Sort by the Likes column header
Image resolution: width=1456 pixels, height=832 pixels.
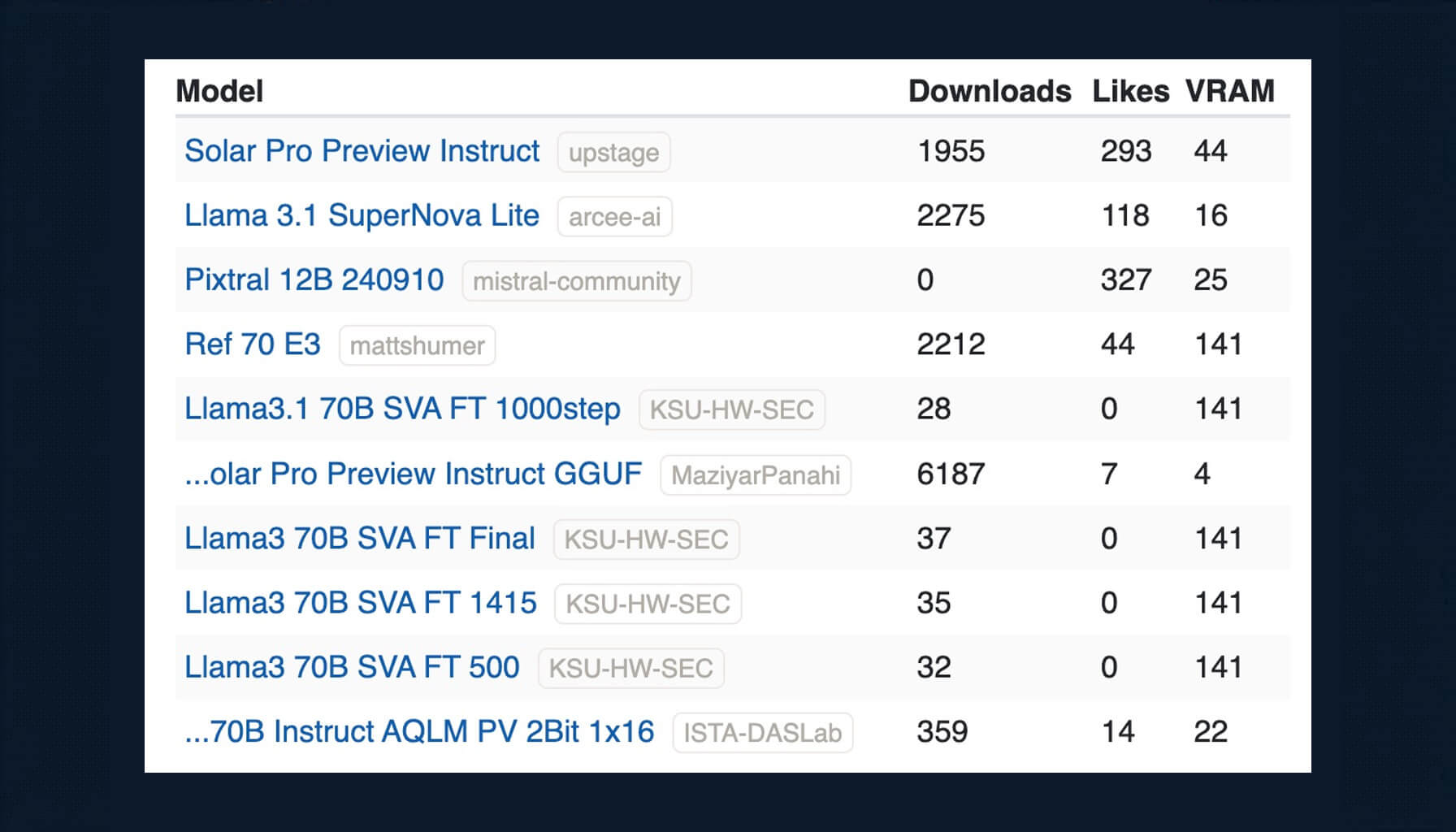click(x=1130, y=91)
